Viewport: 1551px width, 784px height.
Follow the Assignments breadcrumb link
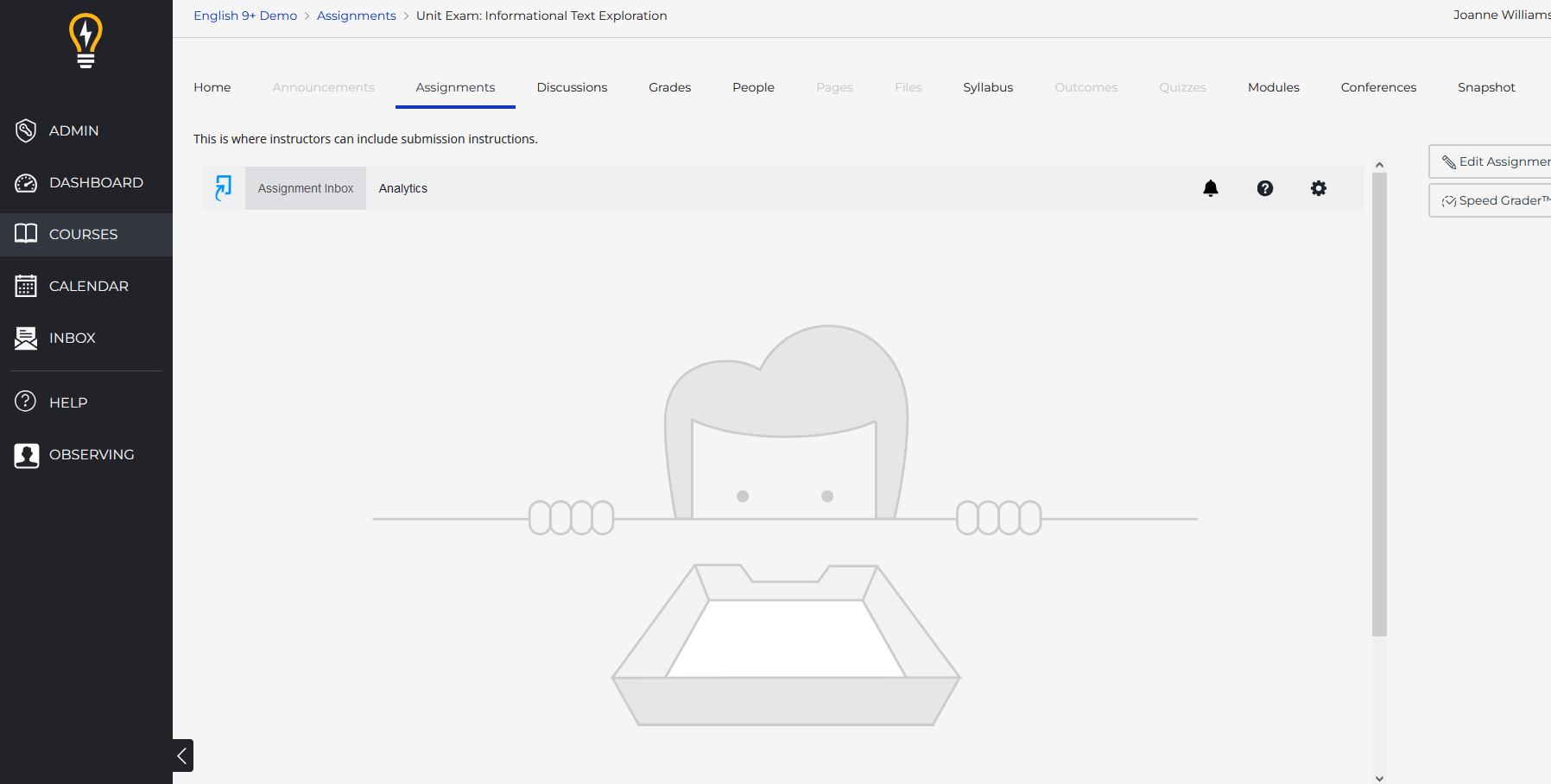coord(356,16)
